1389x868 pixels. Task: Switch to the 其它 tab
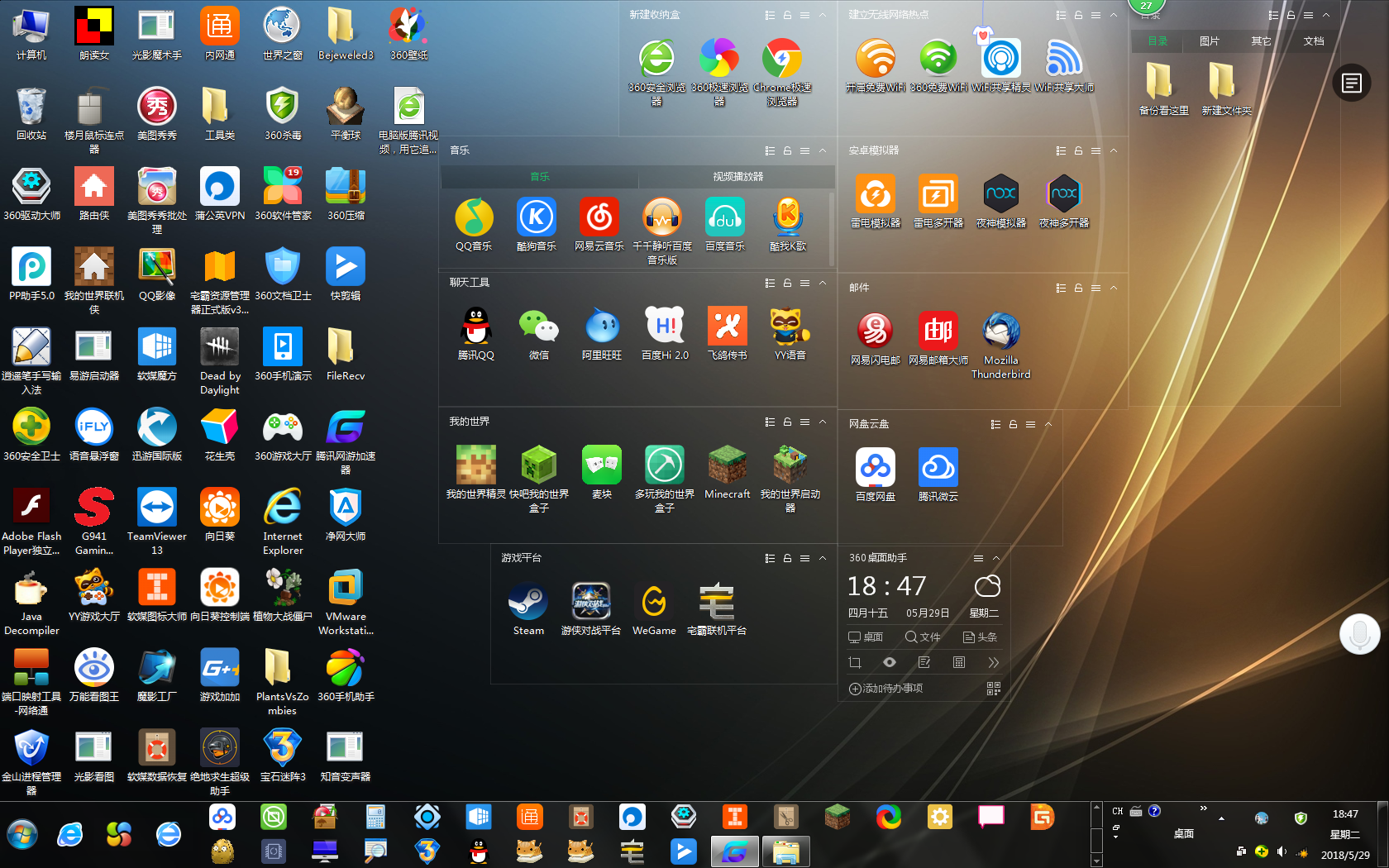click(x=1261, y=41)
